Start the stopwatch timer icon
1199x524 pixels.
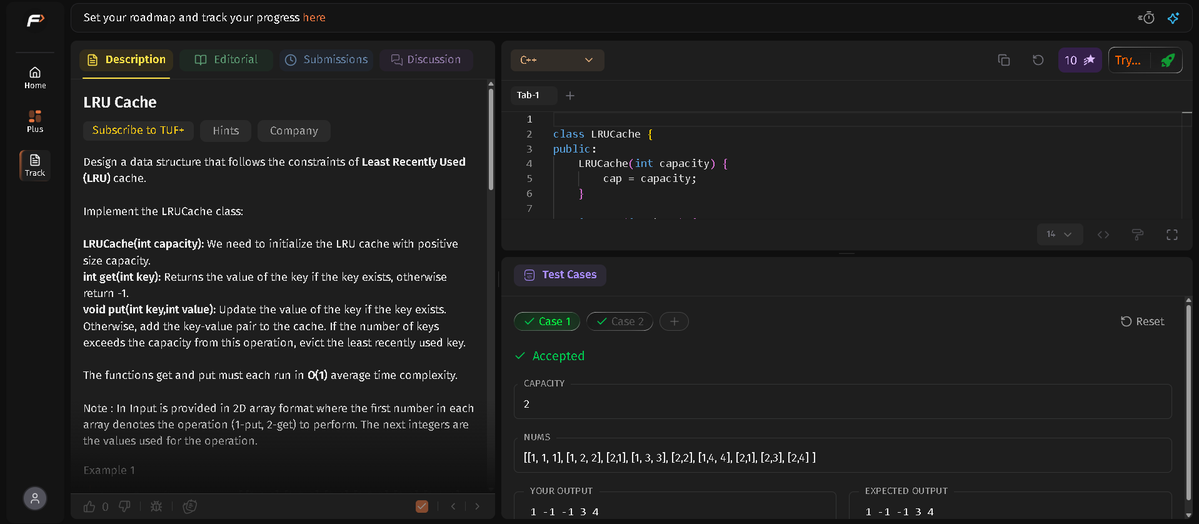point(1146,18)
